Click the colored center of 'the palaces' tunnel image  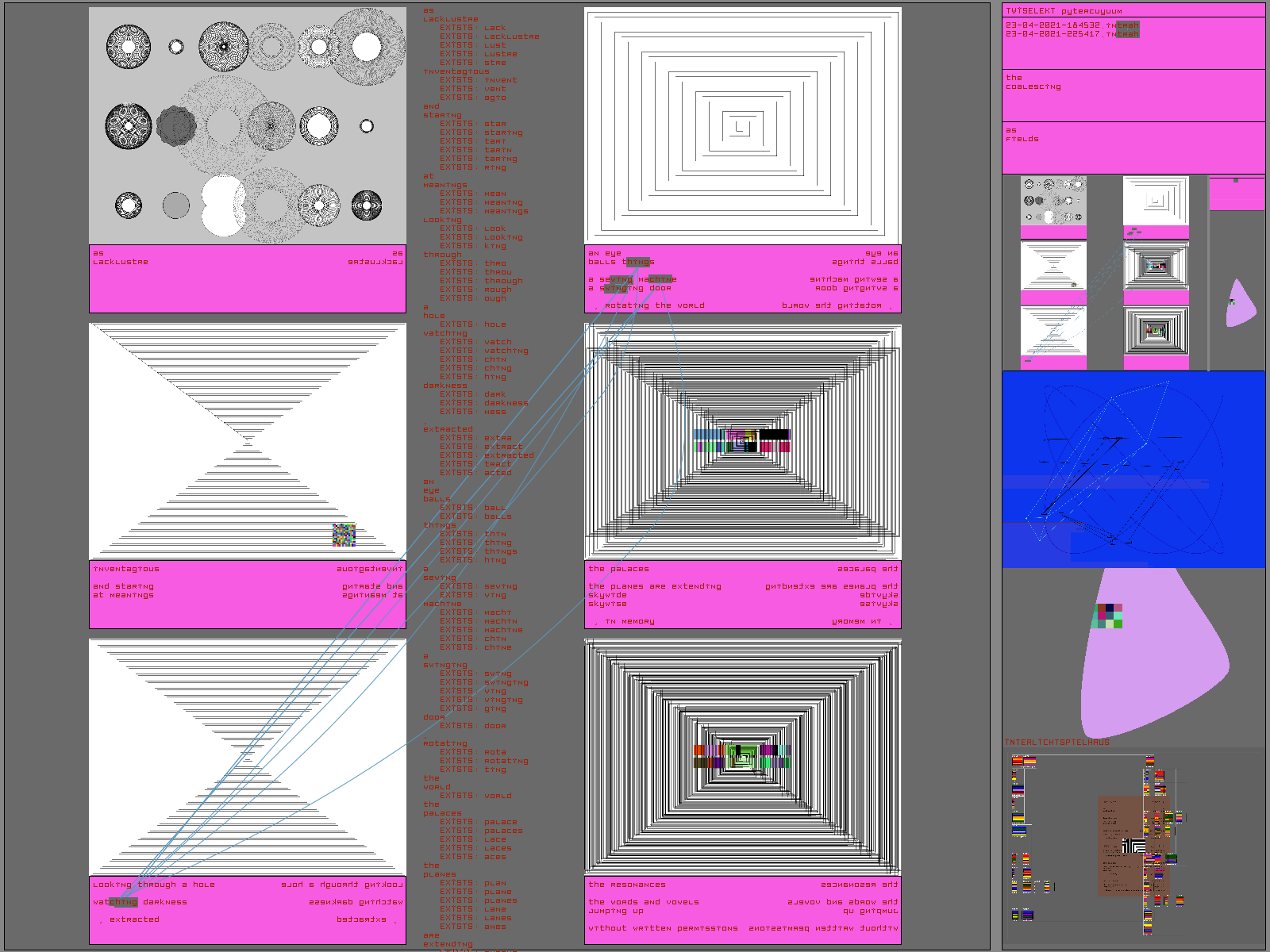coord(741,440)
